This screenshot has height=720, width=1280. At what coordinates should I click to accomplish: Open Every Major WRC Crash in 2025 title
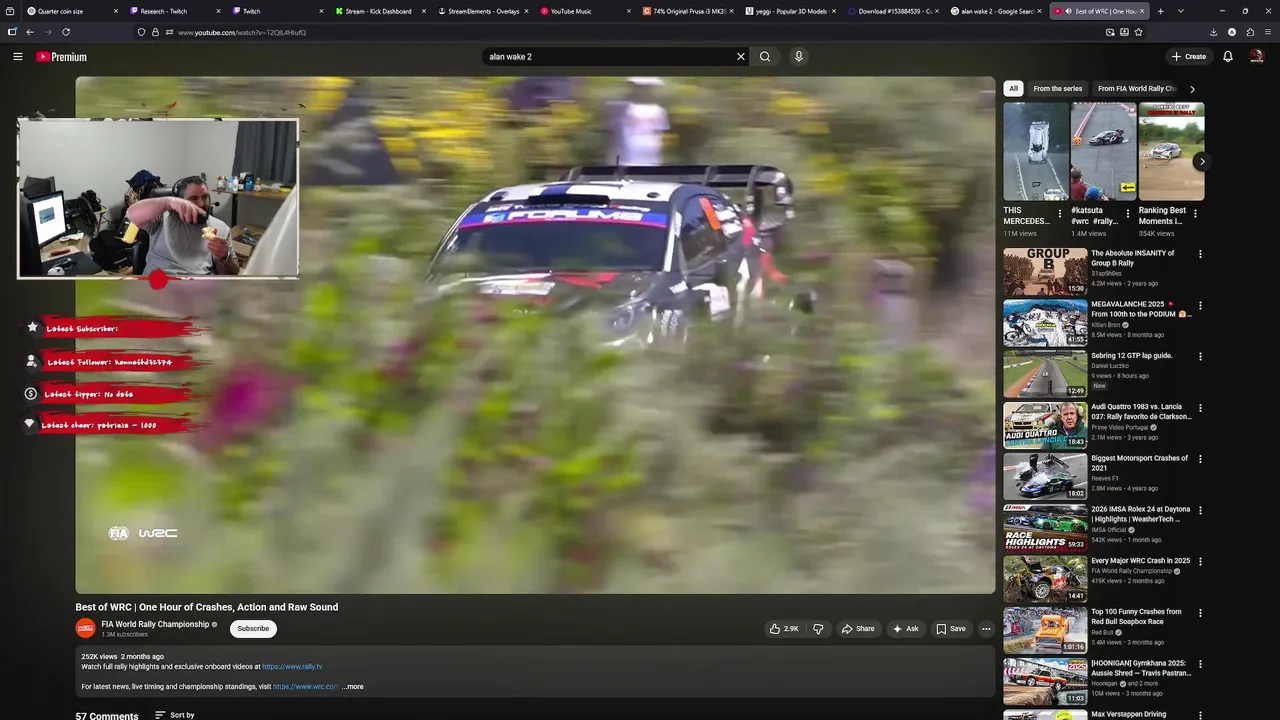[1141, 561]
